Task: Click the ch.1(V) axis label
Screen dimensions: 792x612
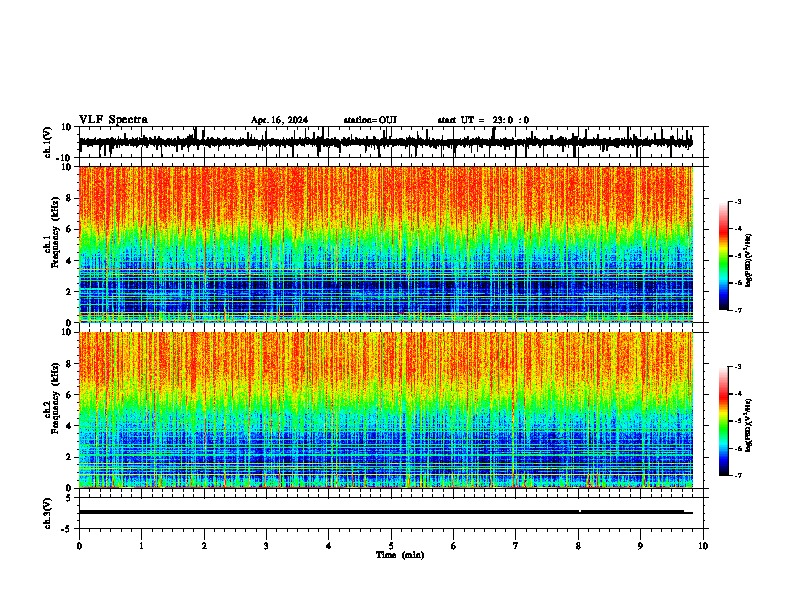Action: (48, 142)
